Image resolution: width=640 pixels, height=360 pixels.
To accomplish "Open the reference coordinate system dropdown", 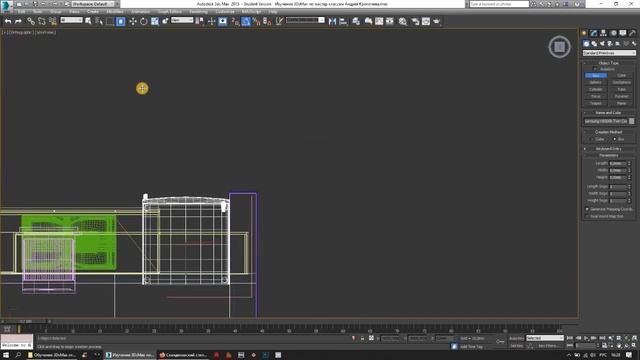I will click(x=182, y=20).
